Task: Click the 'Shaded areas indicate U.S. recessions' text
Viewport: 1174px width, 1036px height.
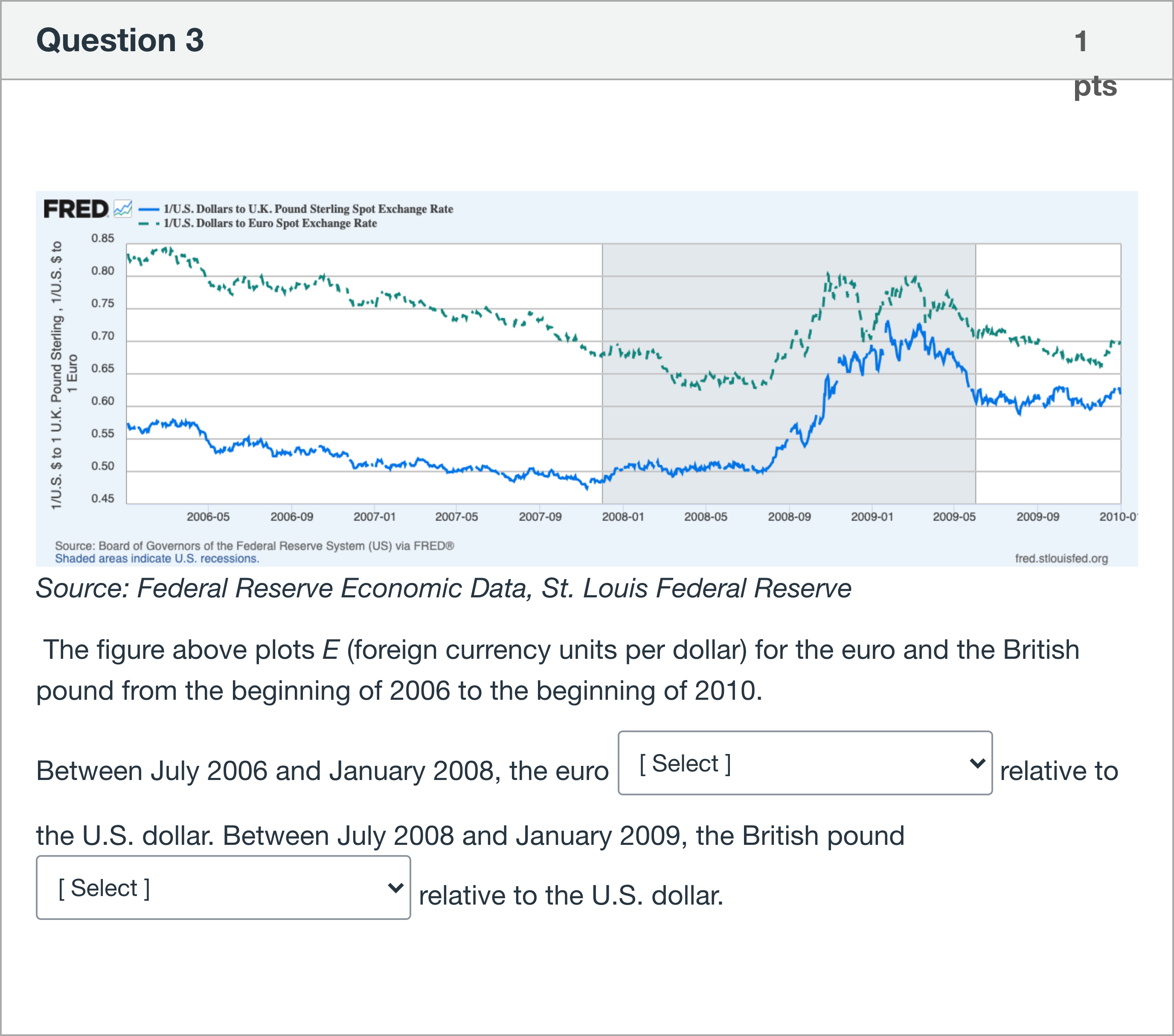Action: (157, 559)
